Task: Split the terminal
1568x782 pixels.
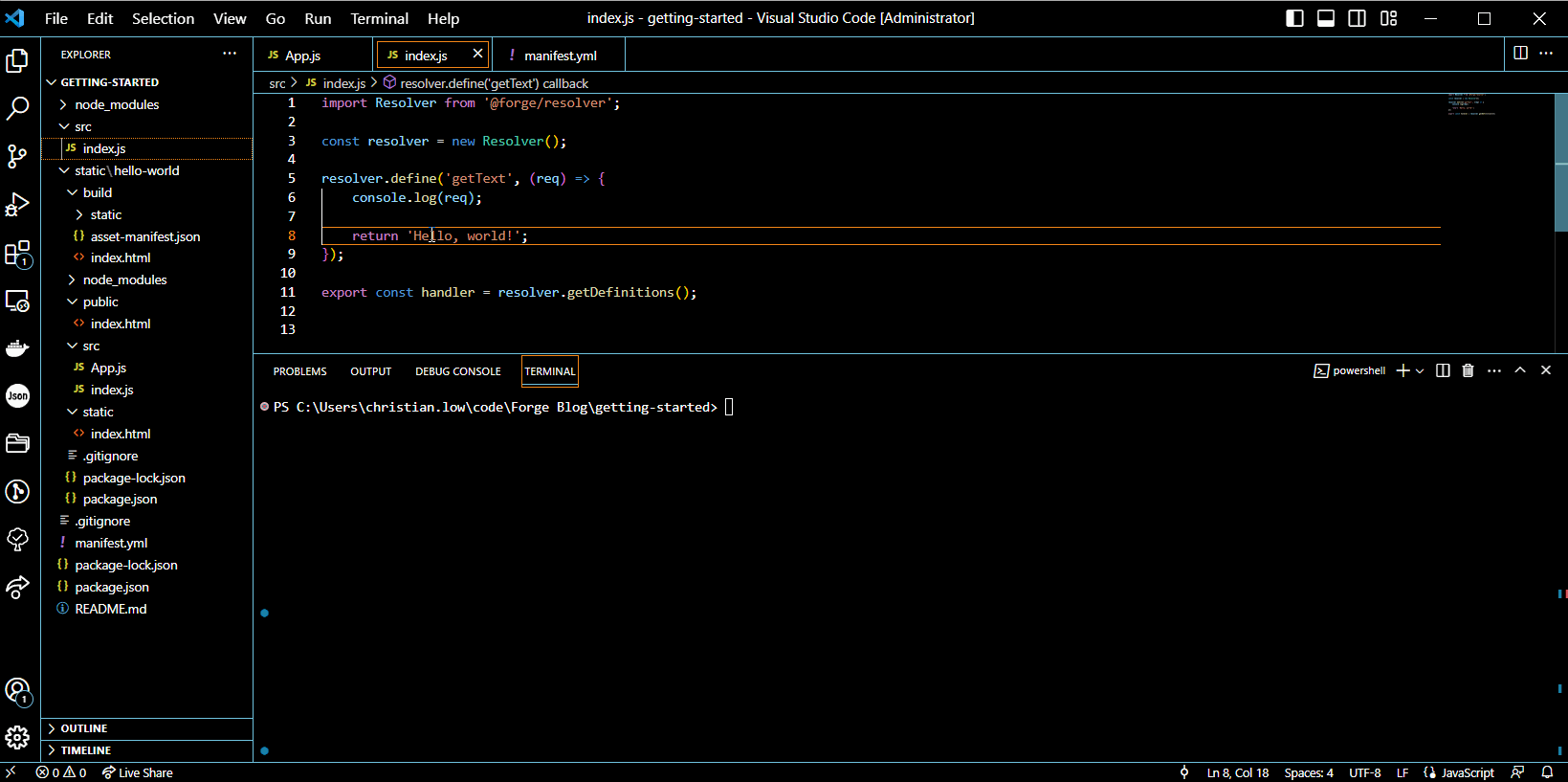Action: pos(1443,370)
